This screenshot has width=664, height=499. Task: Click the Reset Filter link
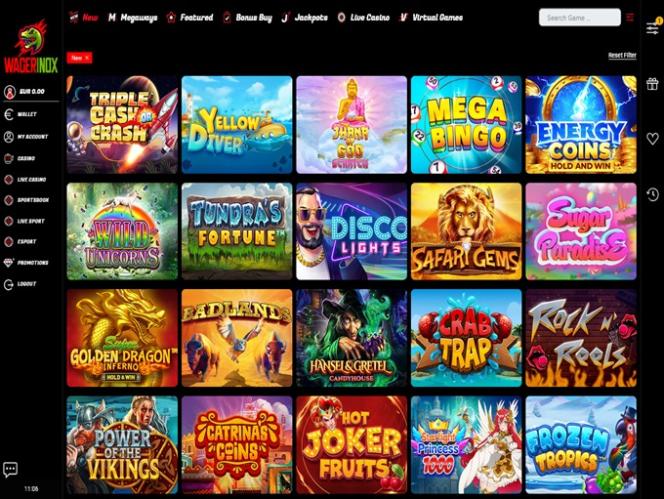[x=622, y=55]
